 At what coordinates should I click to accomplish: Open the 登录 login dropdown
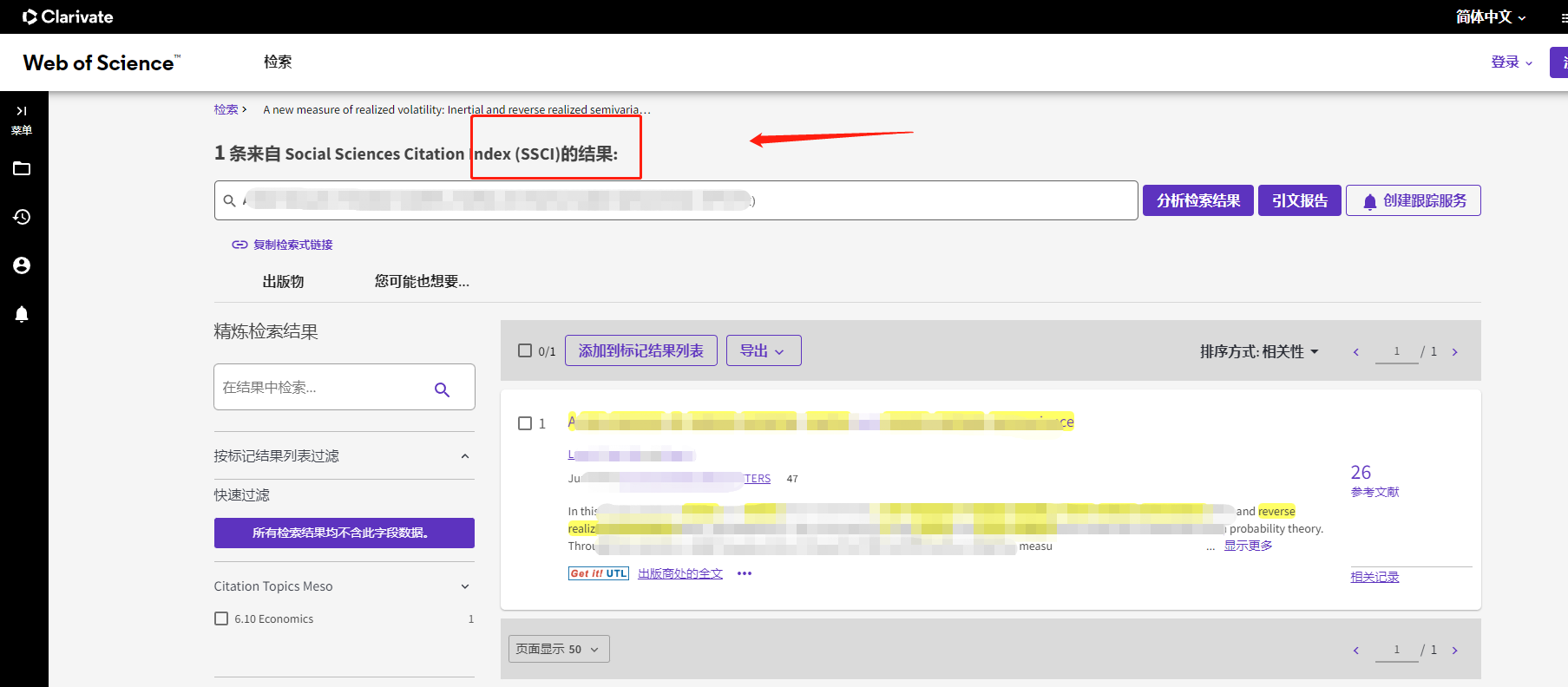coord(1512,62)
